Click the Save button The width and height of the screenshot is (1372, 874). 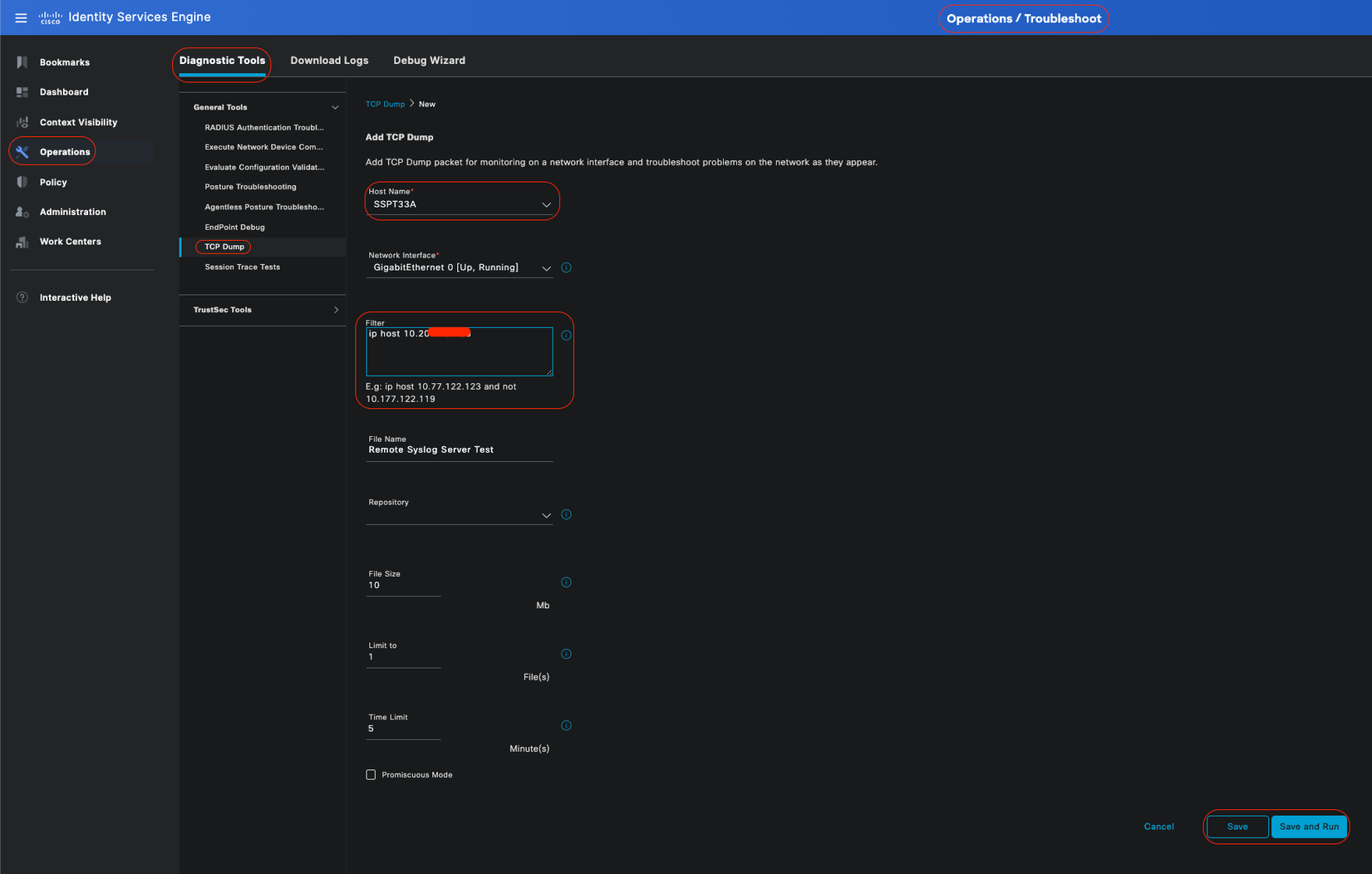point(1237,827)
